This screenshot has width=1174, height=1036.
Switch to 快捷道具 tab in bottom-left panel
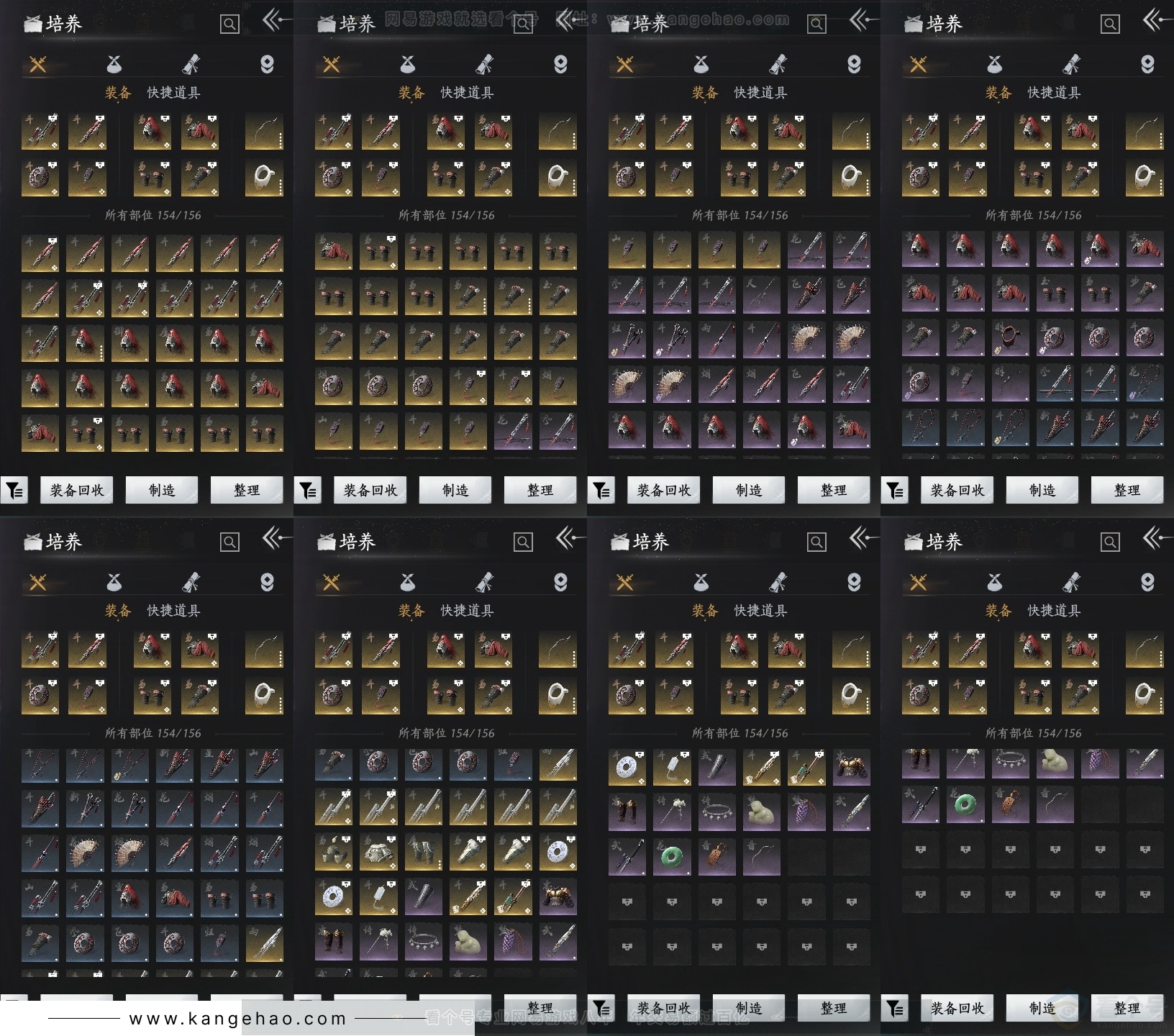click(x=173, y=611)
